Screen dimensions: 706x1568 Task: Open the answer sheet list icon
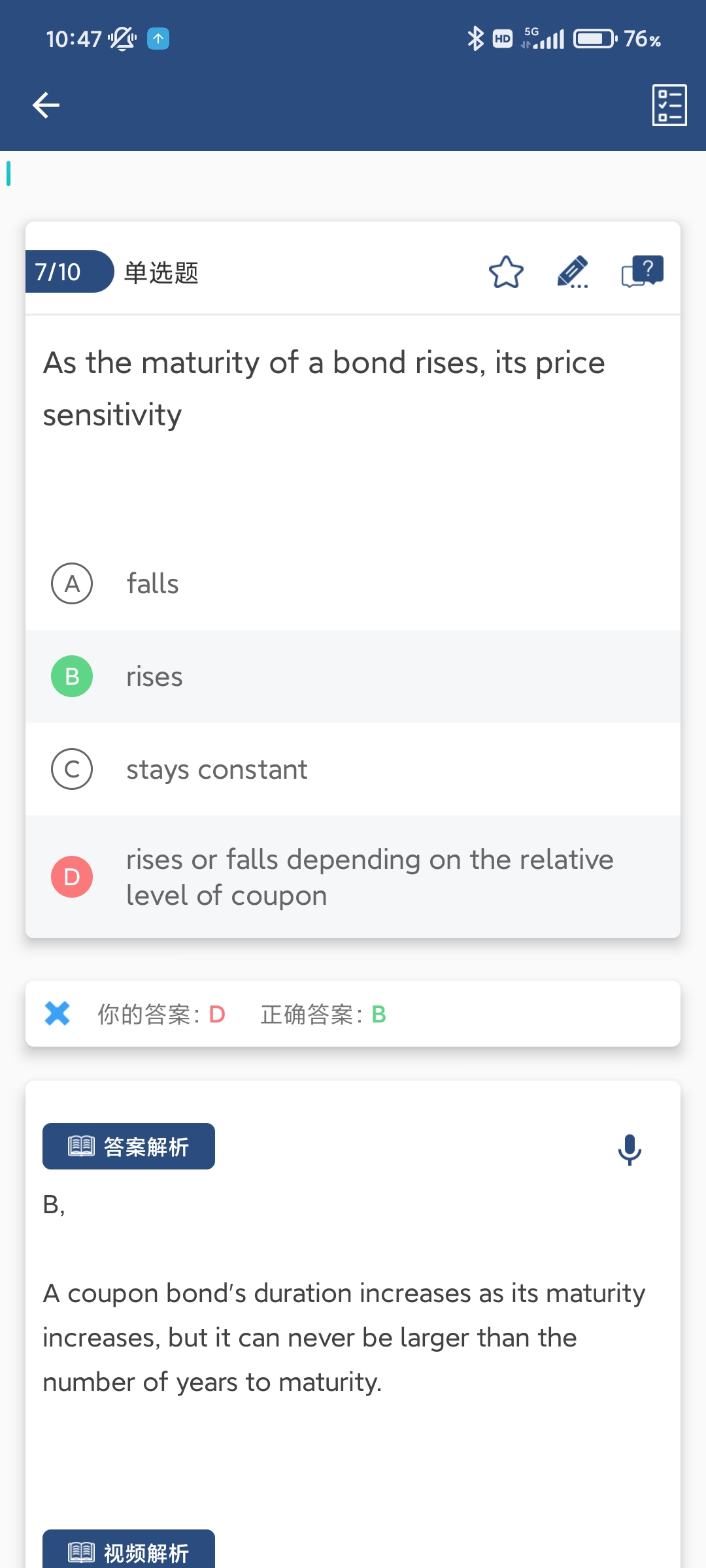pos(669,105)
